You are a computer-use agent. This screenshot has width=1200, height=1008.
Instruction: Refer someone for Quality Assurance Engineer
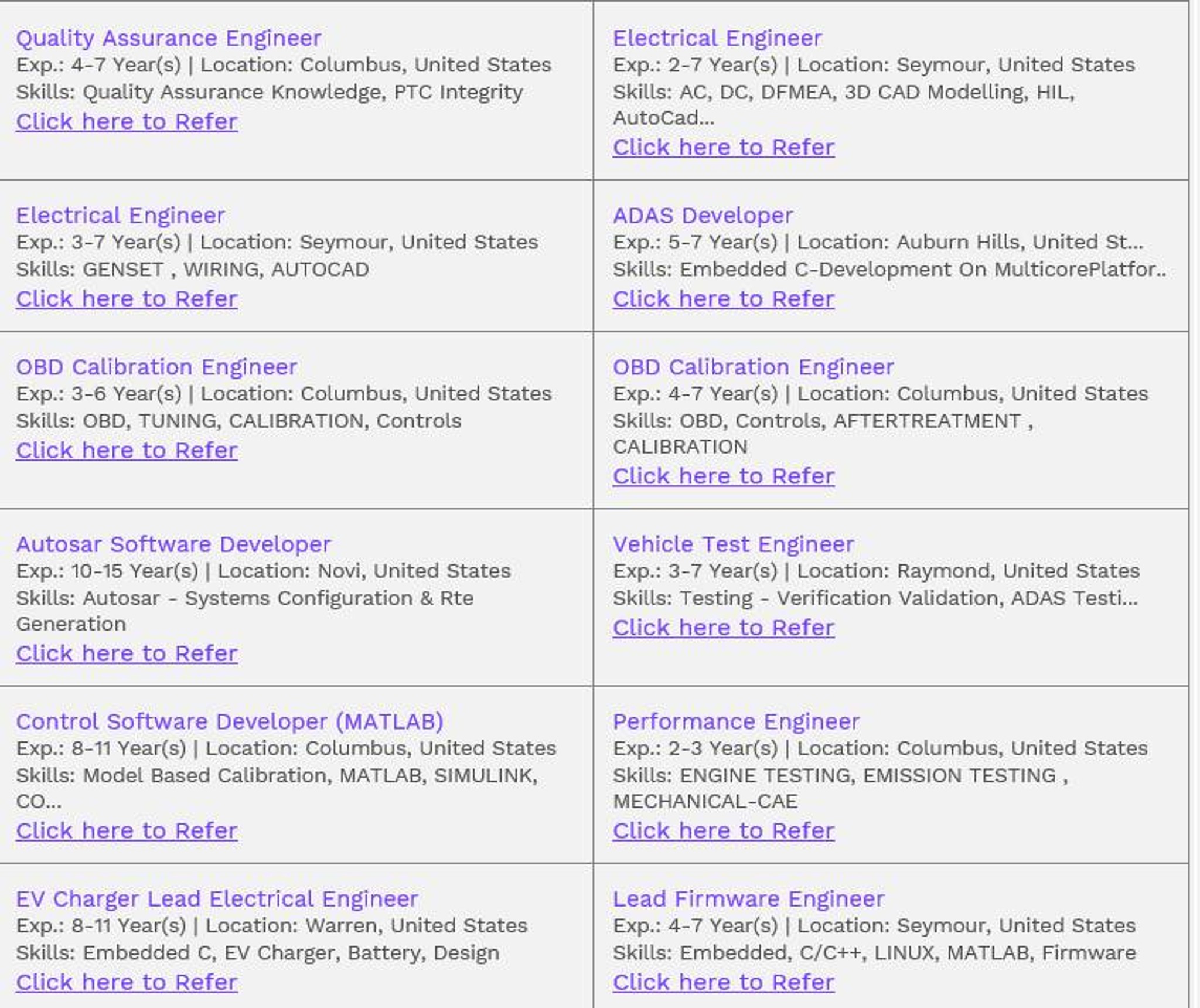point(127,121)
